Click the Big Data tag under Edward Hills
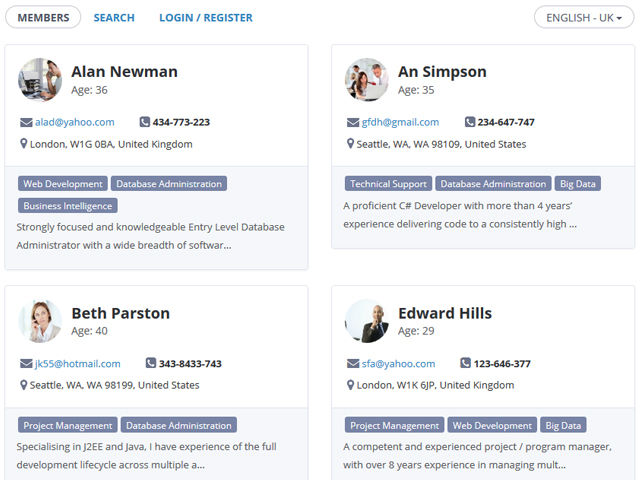Viewport: 640px width, 480px height. (563, 425)
